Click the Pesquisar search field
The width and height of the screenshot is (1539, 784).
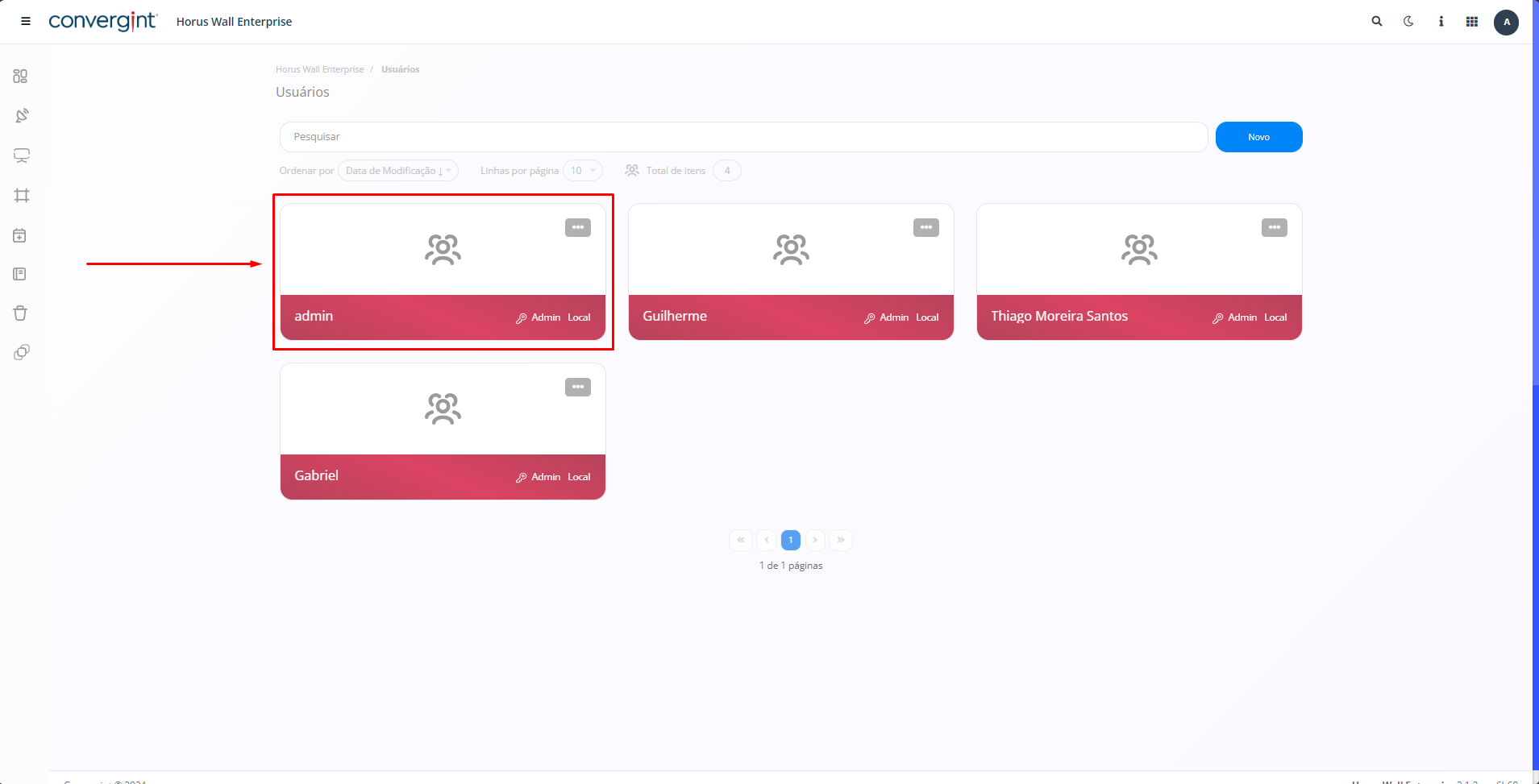coord(742,137)
